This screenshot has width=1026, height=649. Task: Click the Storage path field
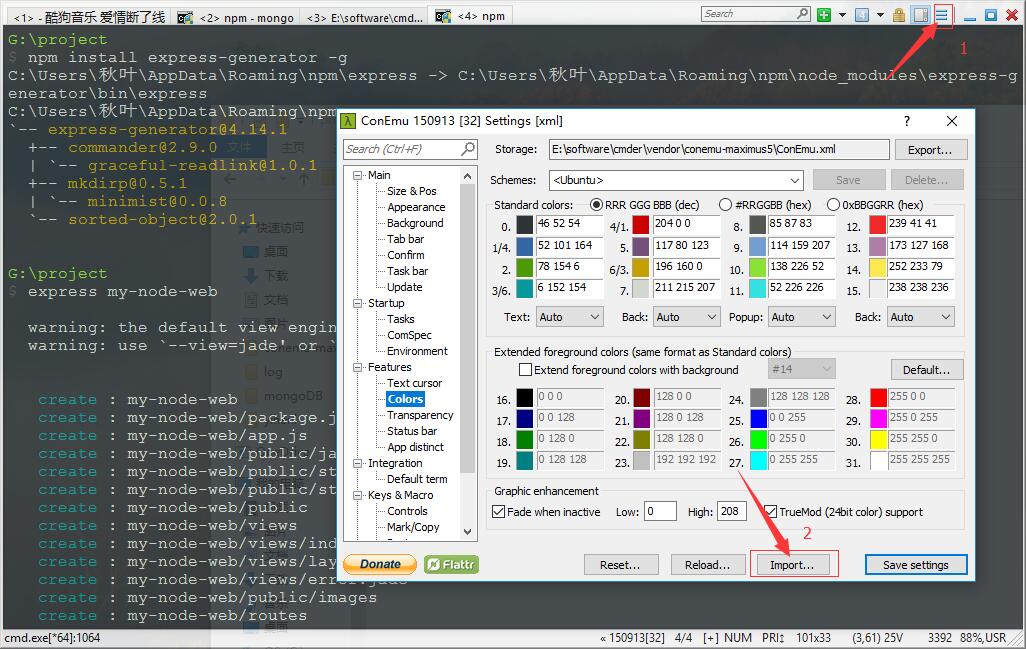pos(718,149)
